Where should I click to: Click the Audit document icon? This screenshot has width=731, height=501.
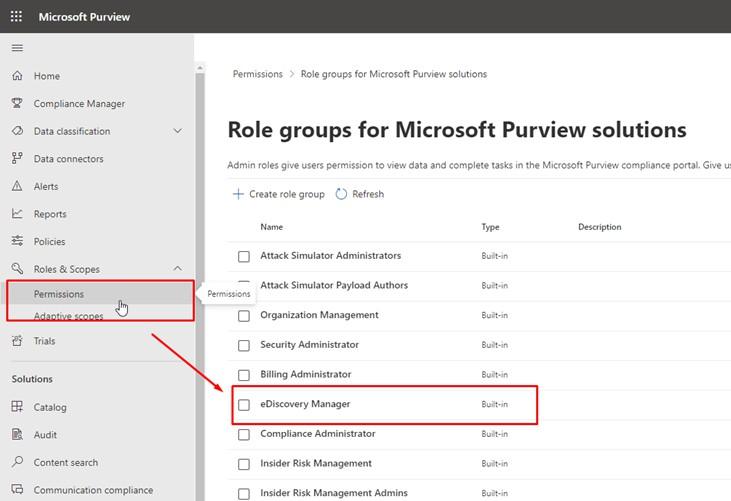(17, 434)
